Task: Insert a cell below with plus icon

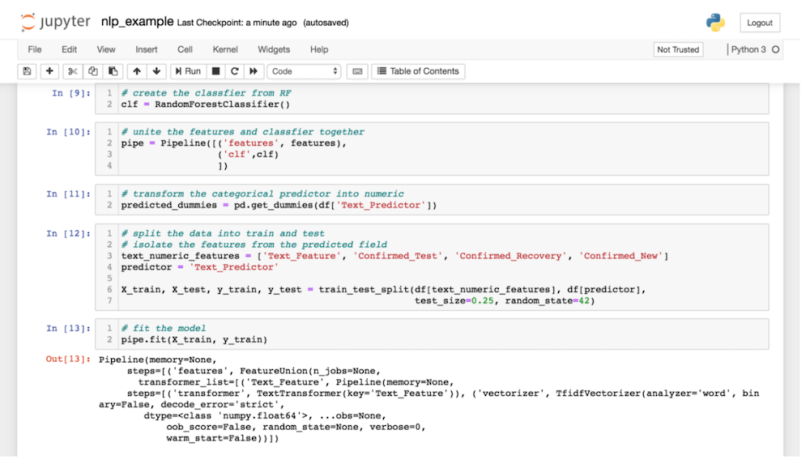Action: [x=50, y=71]
